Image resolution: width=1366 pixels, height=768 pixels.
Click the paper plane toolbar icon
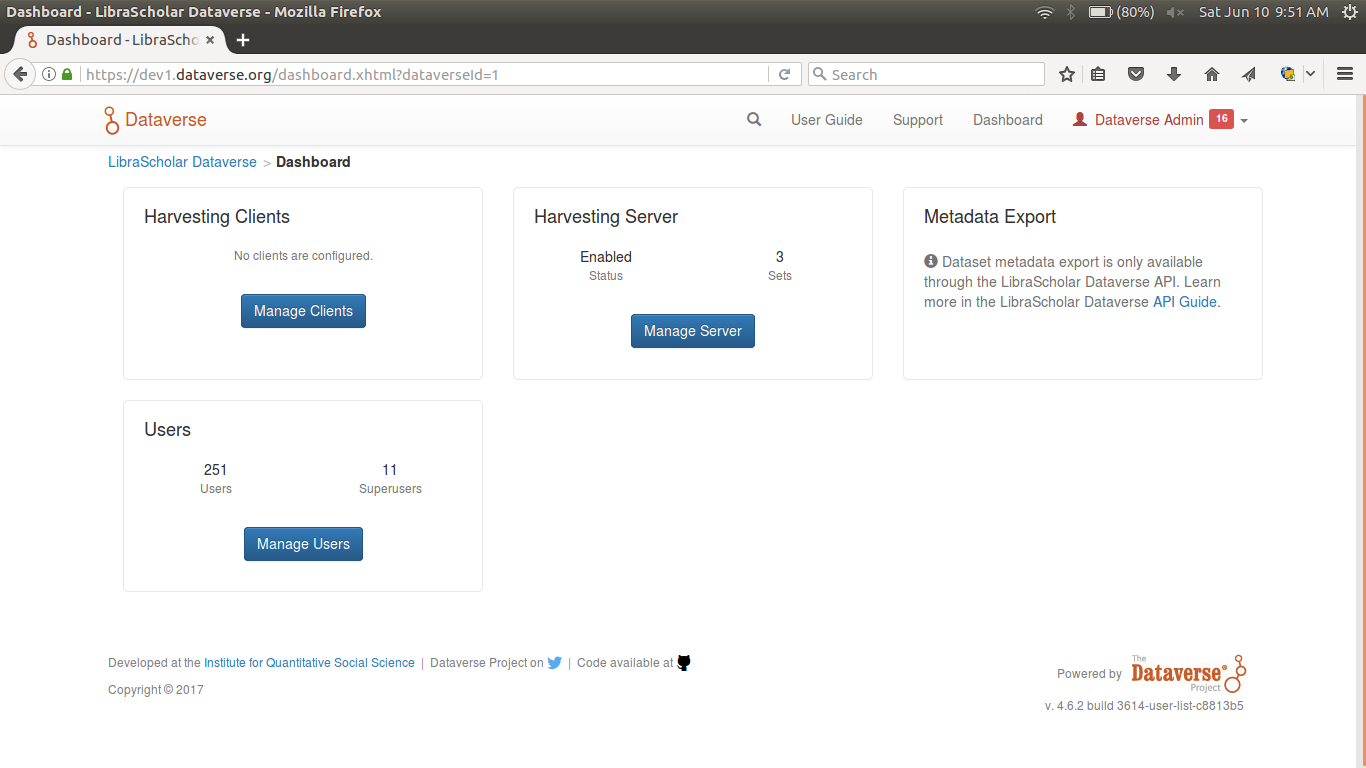click(1249, 74)
